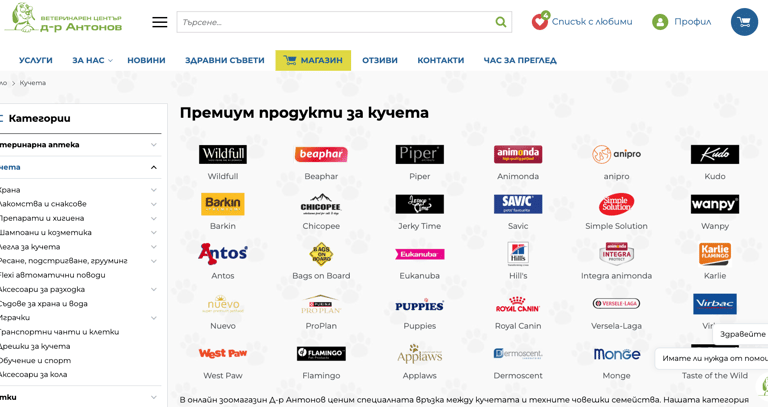
Task: Go to the МАГАЗИН tab
Action: point(313,60)
